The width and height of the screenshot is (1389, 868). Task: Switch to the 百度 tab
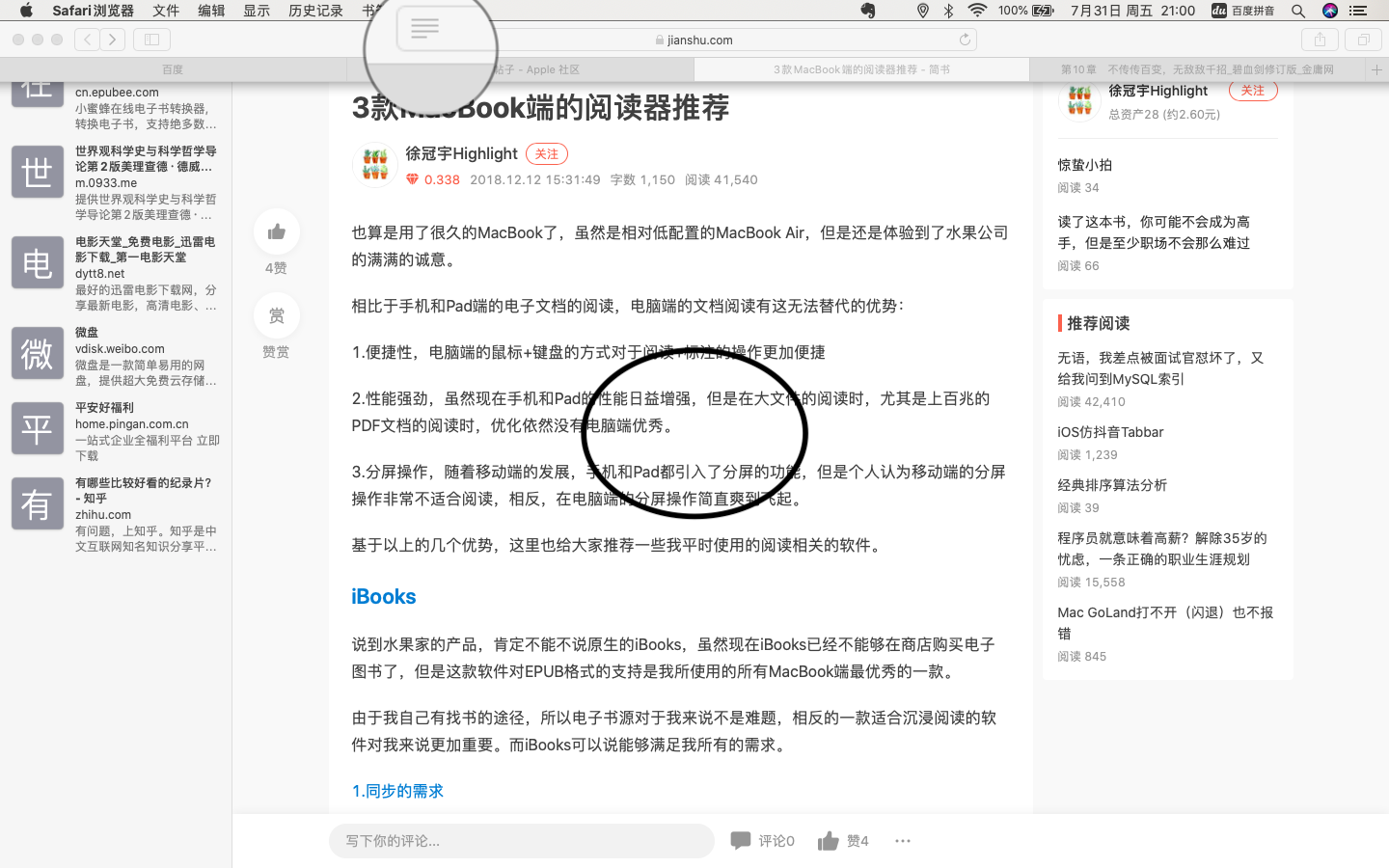(173, 69)
